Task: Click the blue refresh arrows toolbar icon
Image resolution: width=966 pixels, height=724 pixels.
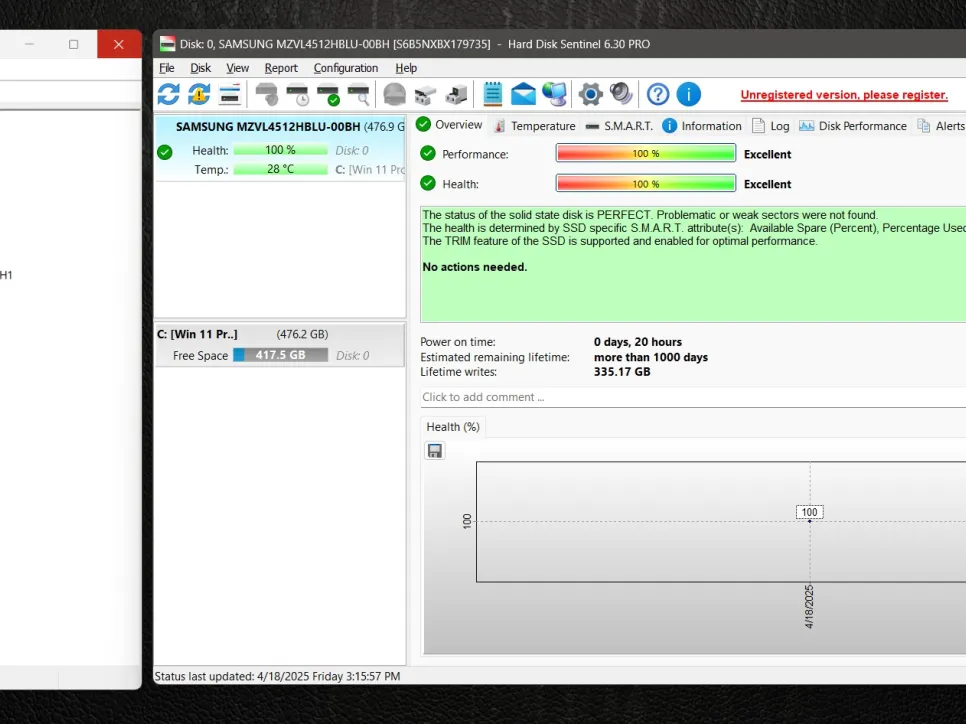Action: coord(168,94)
